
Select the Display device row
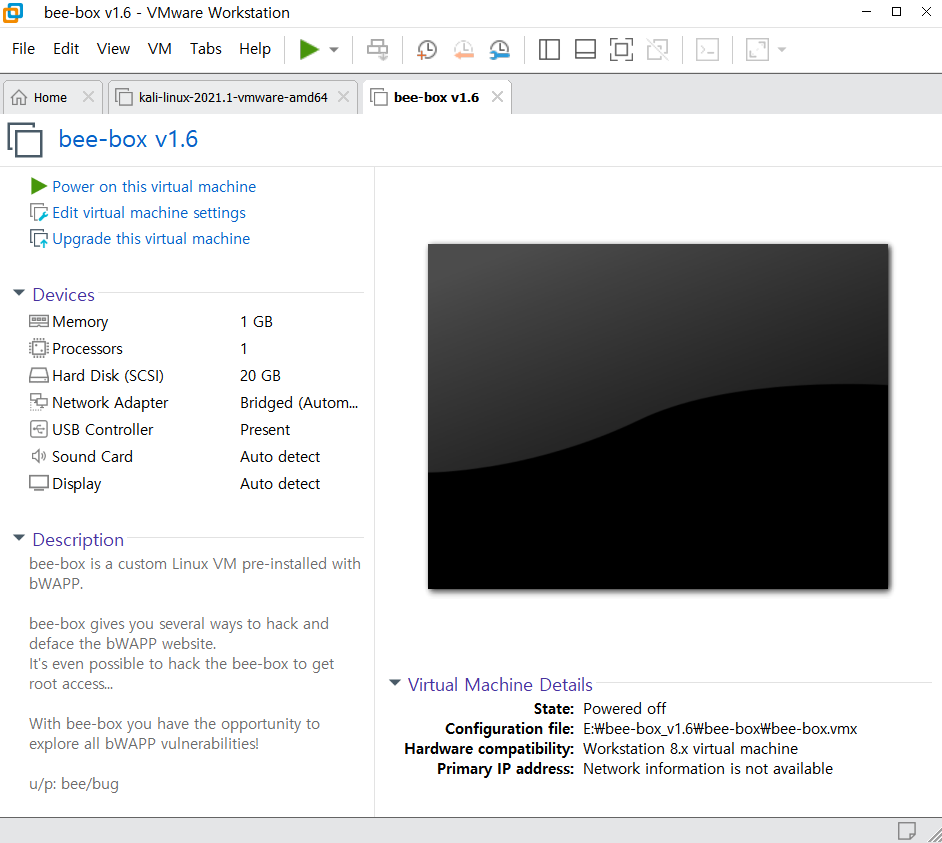[x=195, y=484]
